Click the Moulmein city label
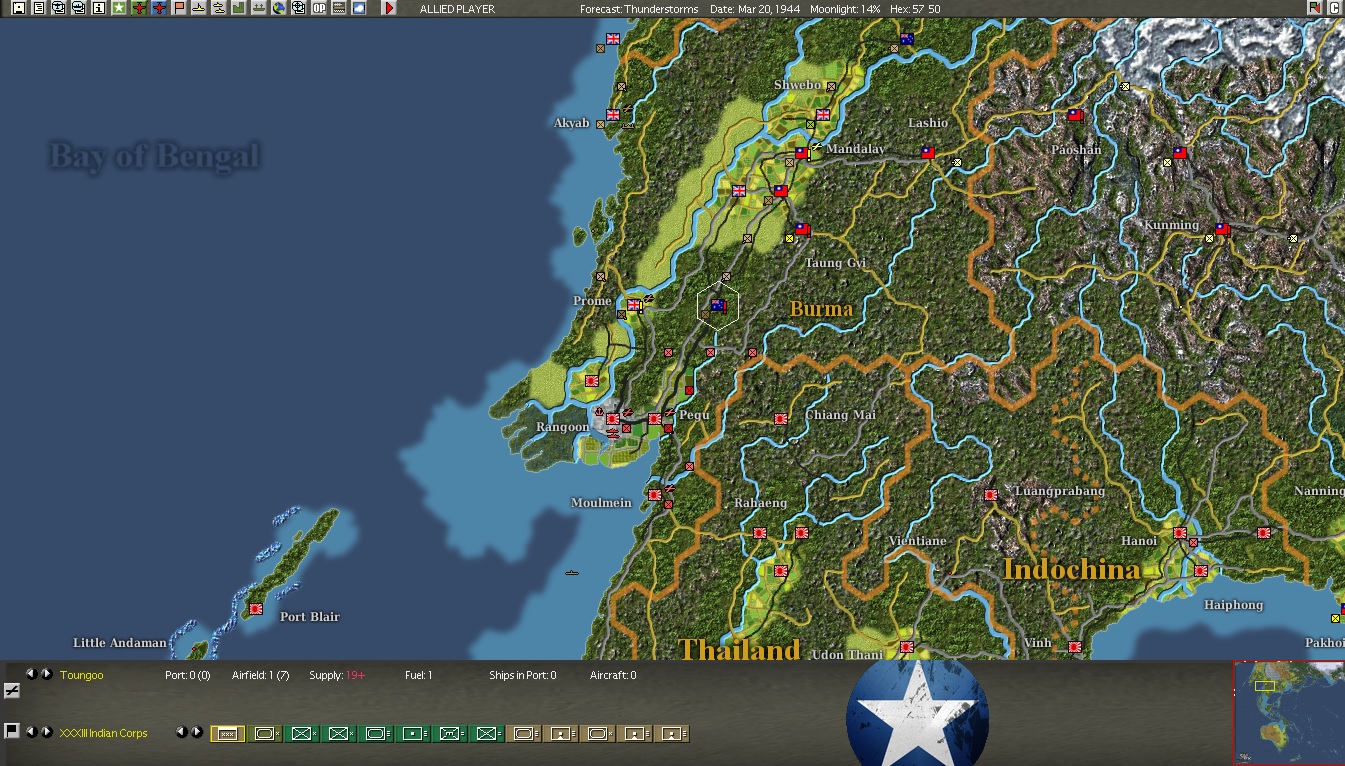1345x766 pixels. [x=601, y=502]
